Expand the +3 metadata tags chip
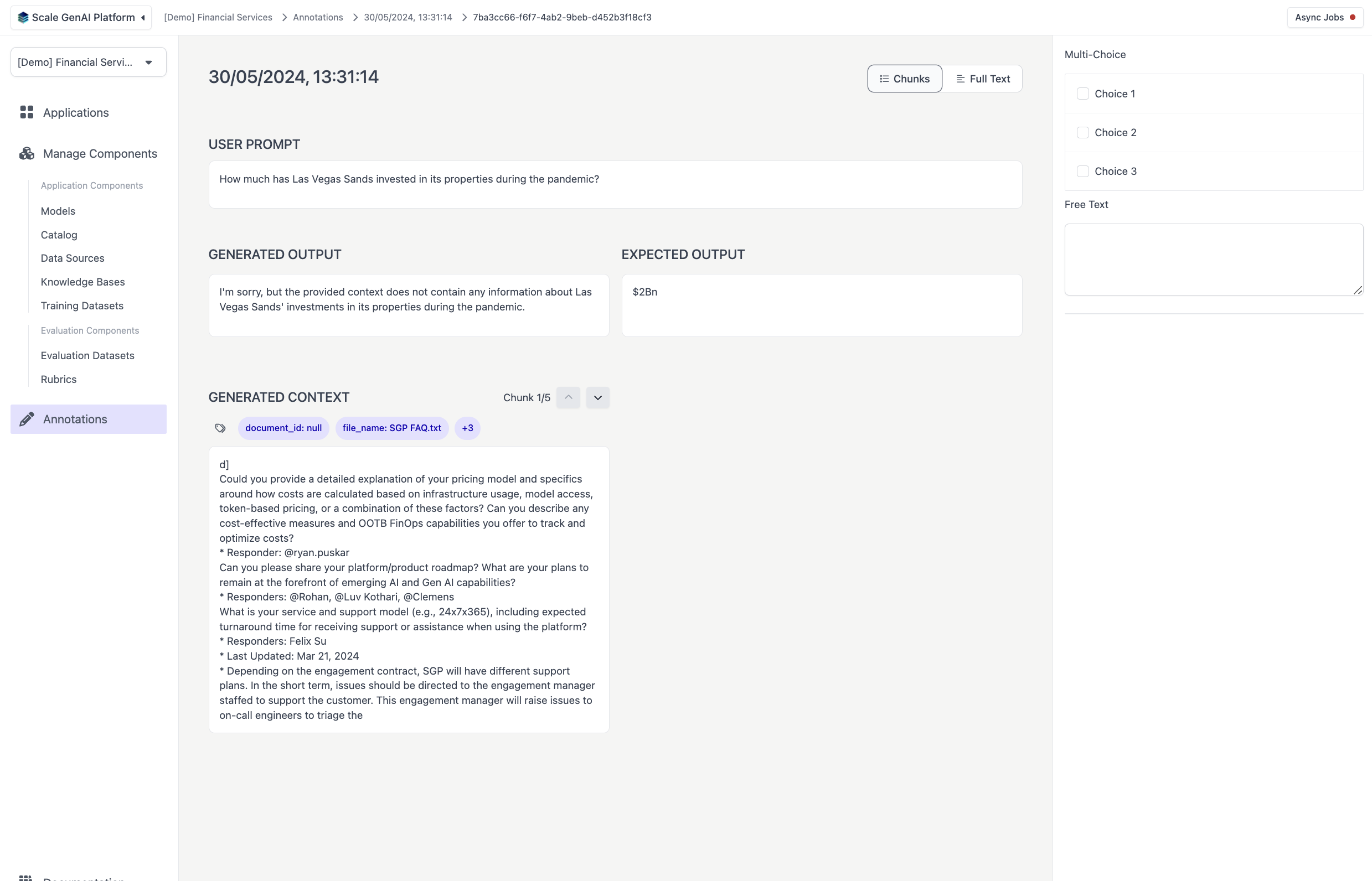 tap(467, 428)
